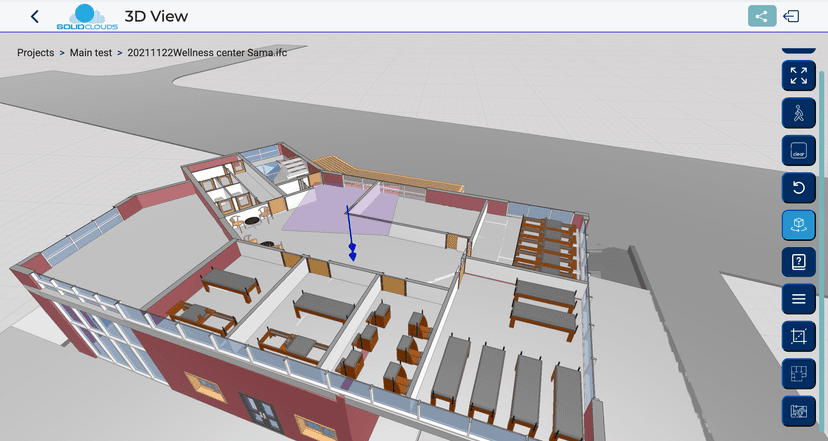This screenshot has height=441, width=828.
Task: Click the 3D View page title
Action: click(x=156, y=16)
